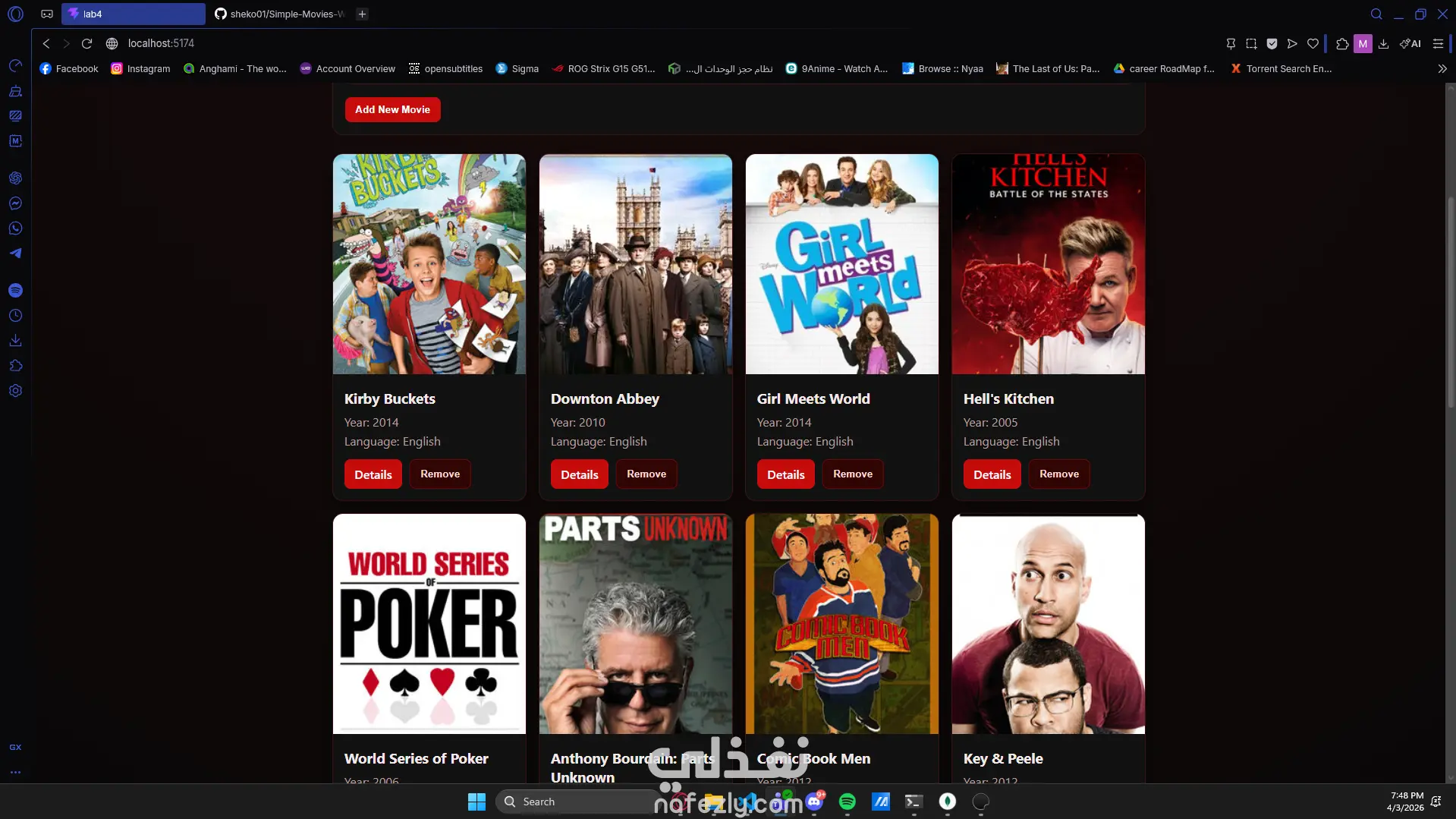Remove Hell's Kitchen from the list
This screenshot has height=819, width=1456.
point(1059,474)
